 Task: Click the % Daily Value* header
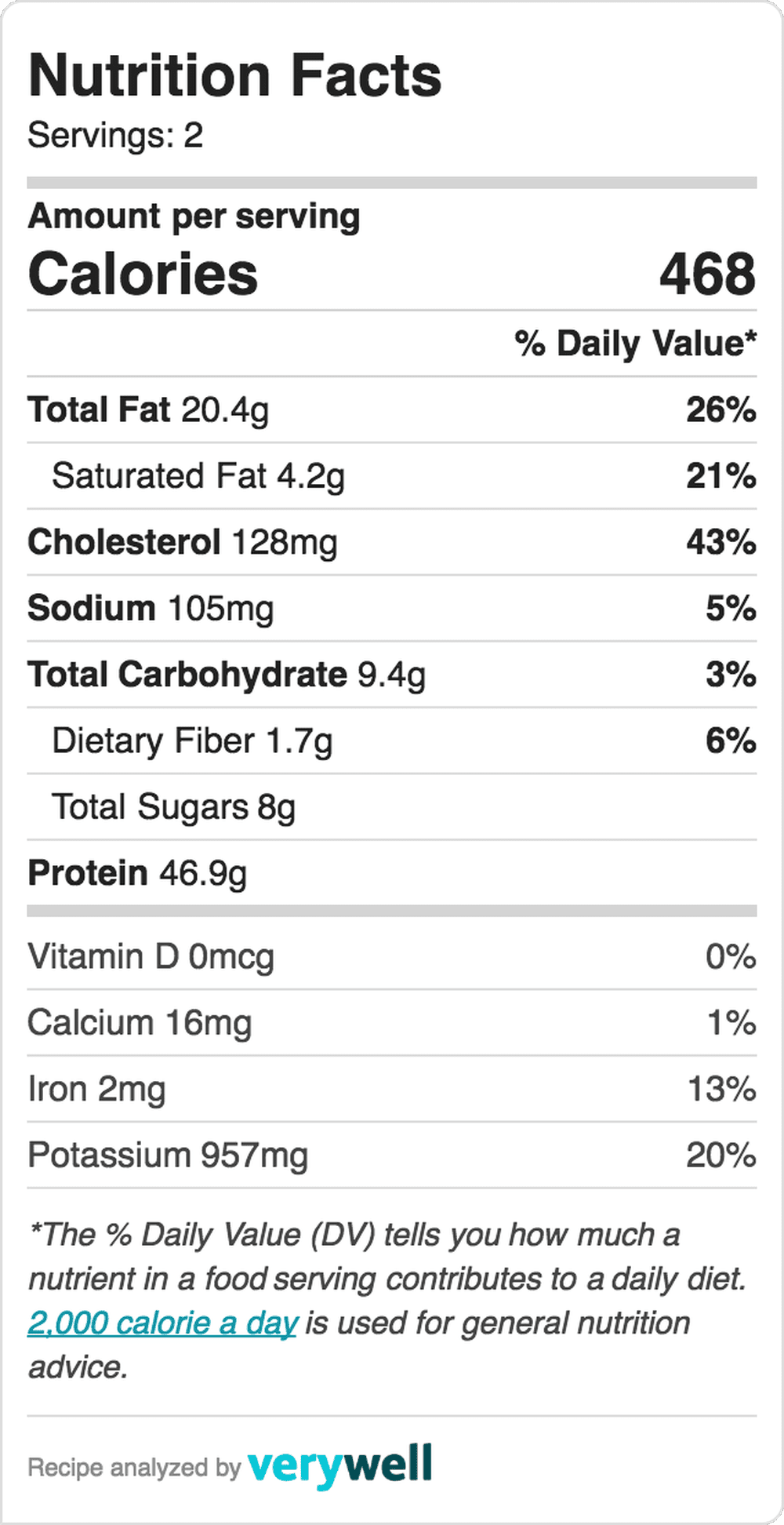click(636, 344)
